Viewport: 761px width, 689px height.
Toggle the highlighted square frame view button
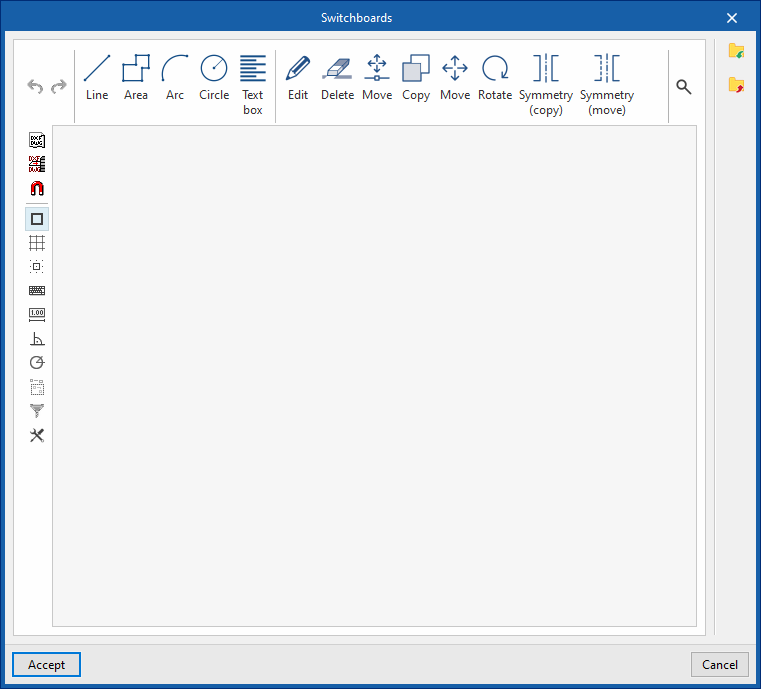coord(37,219)
